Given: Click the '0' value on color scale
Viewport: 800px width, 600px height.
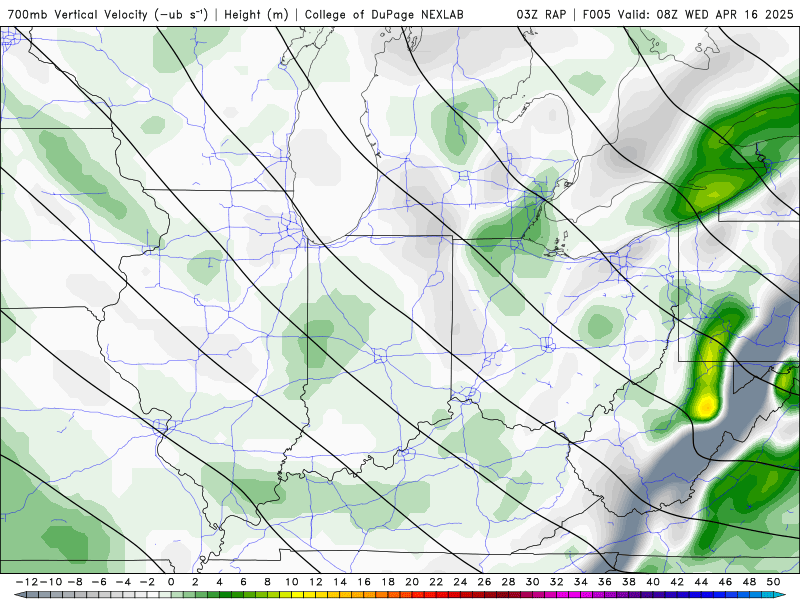Looking at the screenshot, I should coord(171,582).
